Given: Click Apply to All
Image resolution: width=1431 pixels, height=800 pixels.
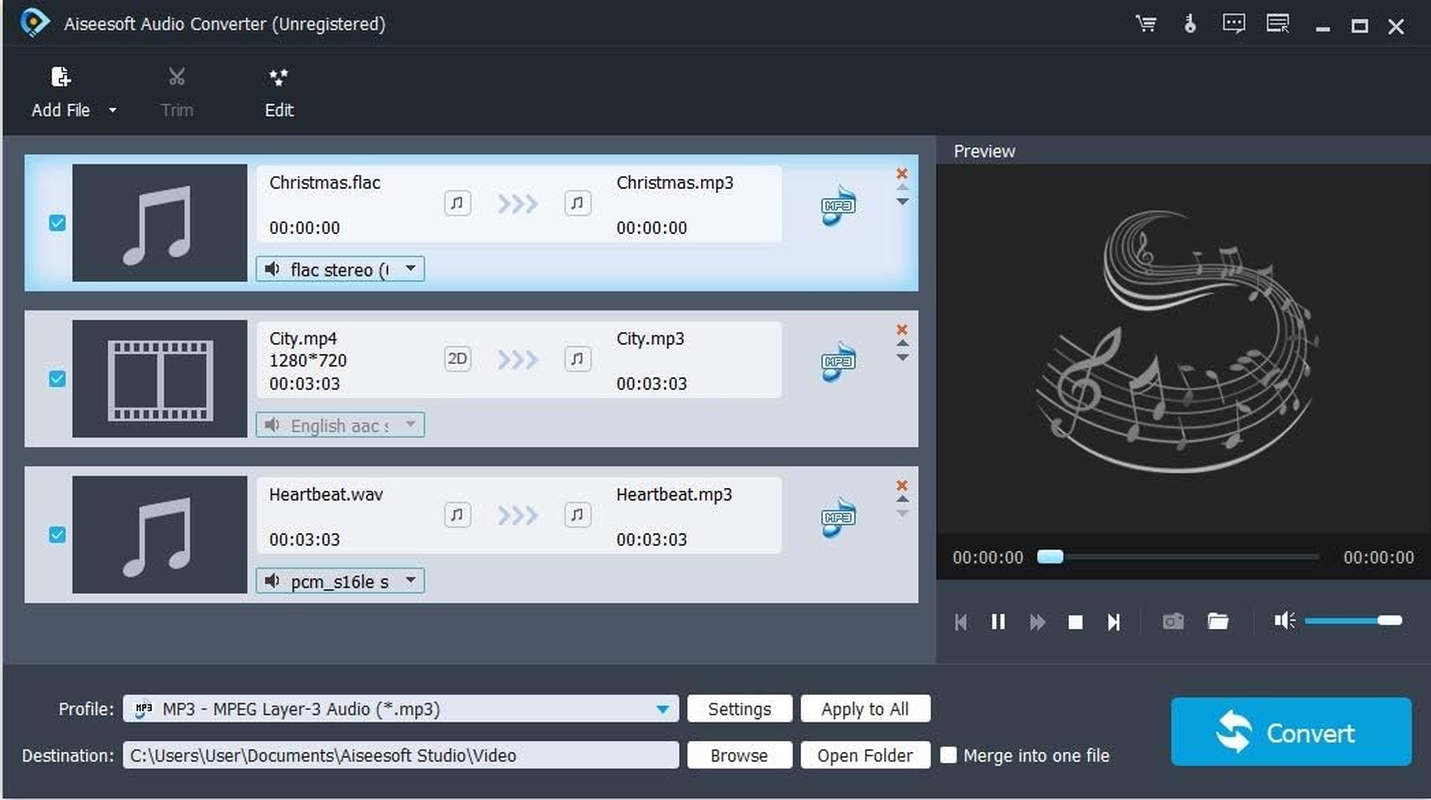Looking at the screenshot, I should (865, 708).
